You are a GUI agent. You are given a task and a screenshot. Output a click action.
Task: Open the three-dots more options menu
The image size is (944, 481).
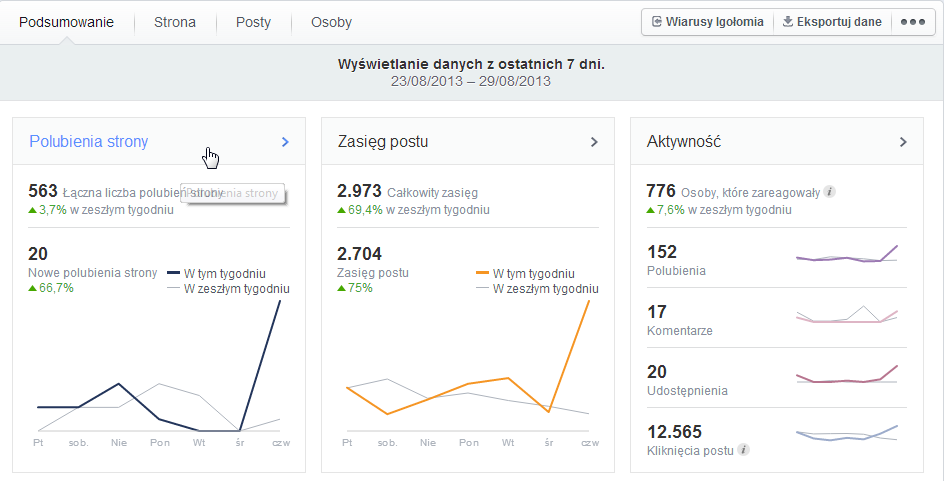(x=913, y=22)
